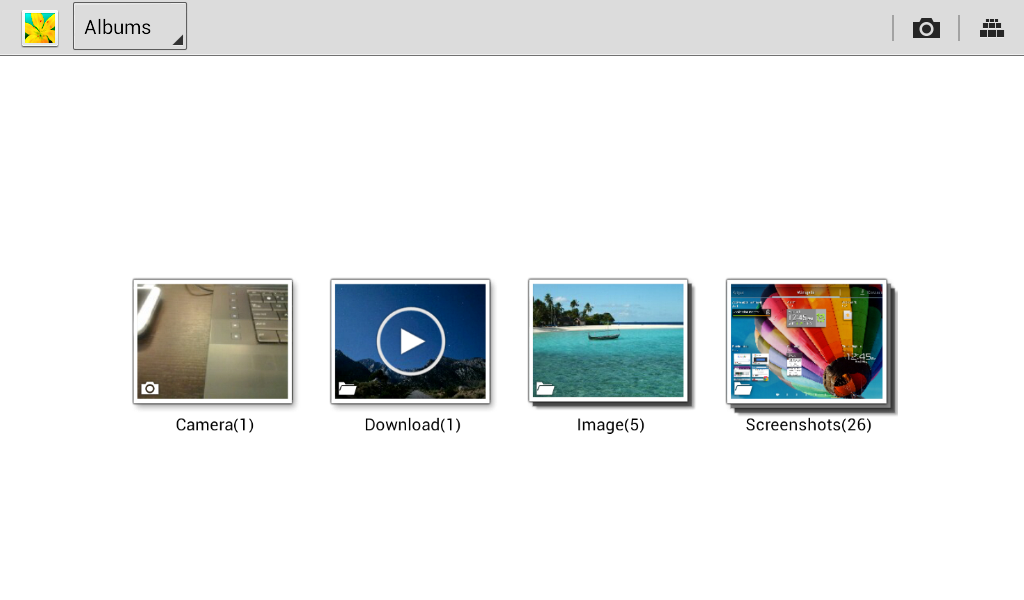
Task: Tap the folder badge on Screenshots album
Action: point(743,389)
